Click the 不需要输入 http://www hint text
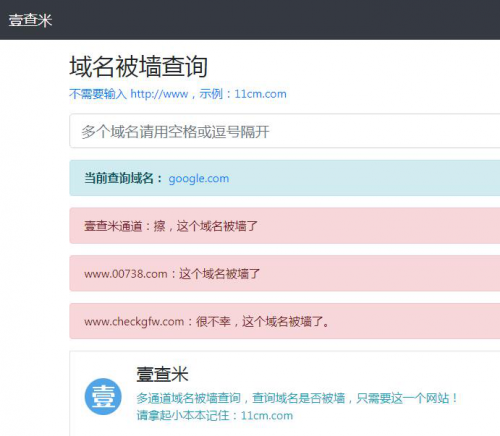The width and height of the screenshot is (500, 436). [x=129, y=94]
